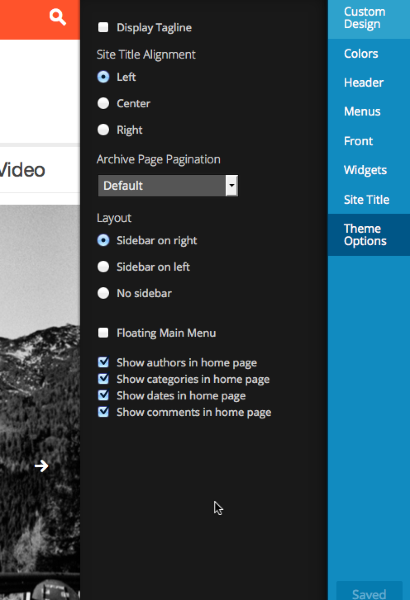Uncheck Show dates in home page
The image size is (410, 600).
coord(103,395)
